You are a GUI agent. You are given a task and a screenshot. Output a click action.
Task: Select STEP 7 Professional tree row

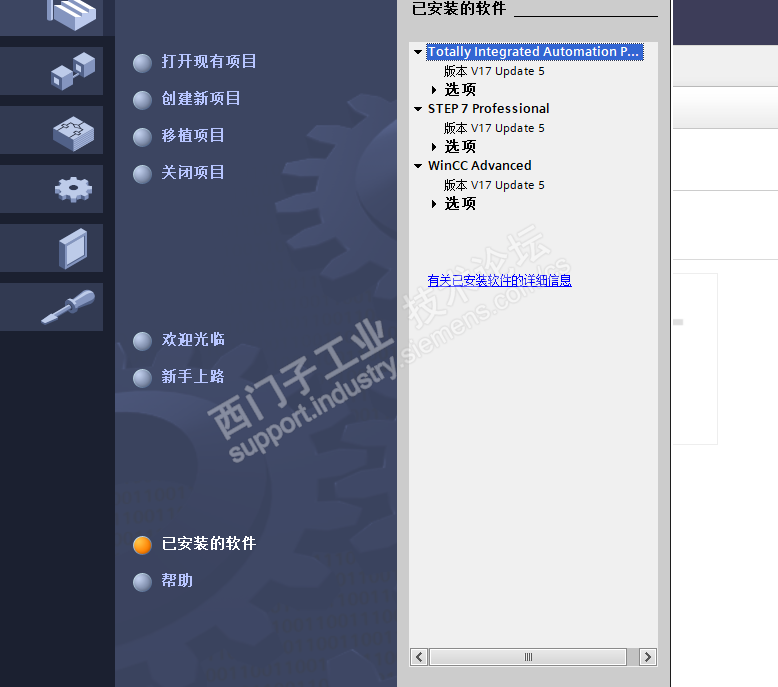coord(489,109)
